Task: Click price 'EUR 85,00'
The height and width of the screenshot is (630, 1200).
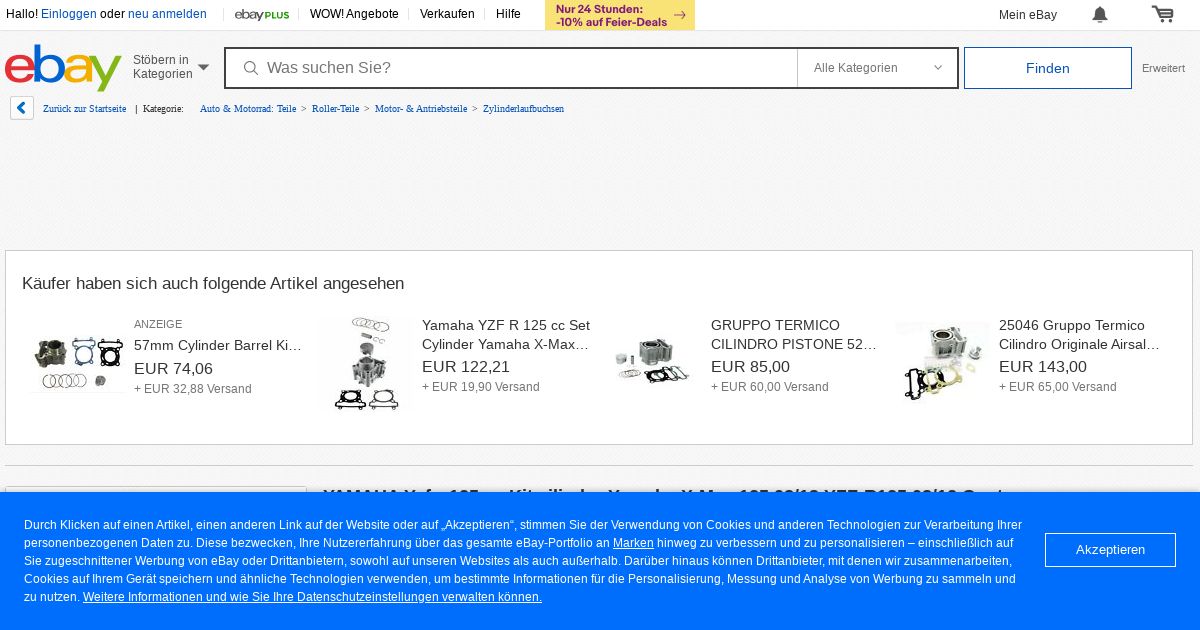Action: point(750,367)
